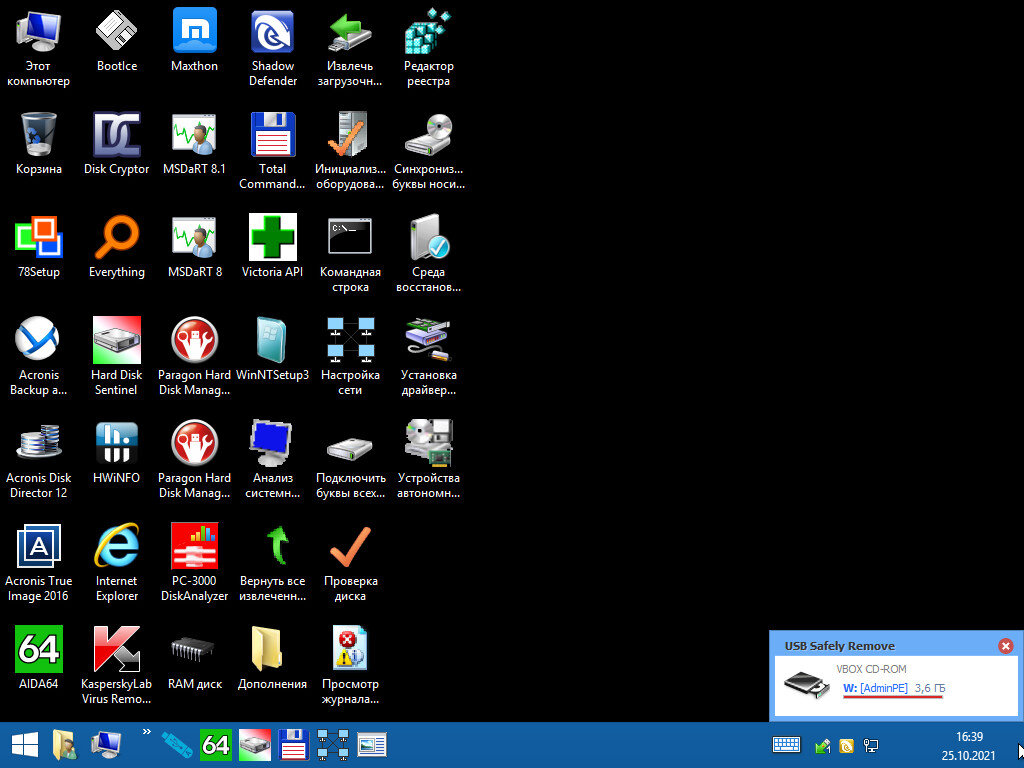The image size is (1024, 768).
Task: Click the USB Safely Remove popup title
Action: pos(840,646)
